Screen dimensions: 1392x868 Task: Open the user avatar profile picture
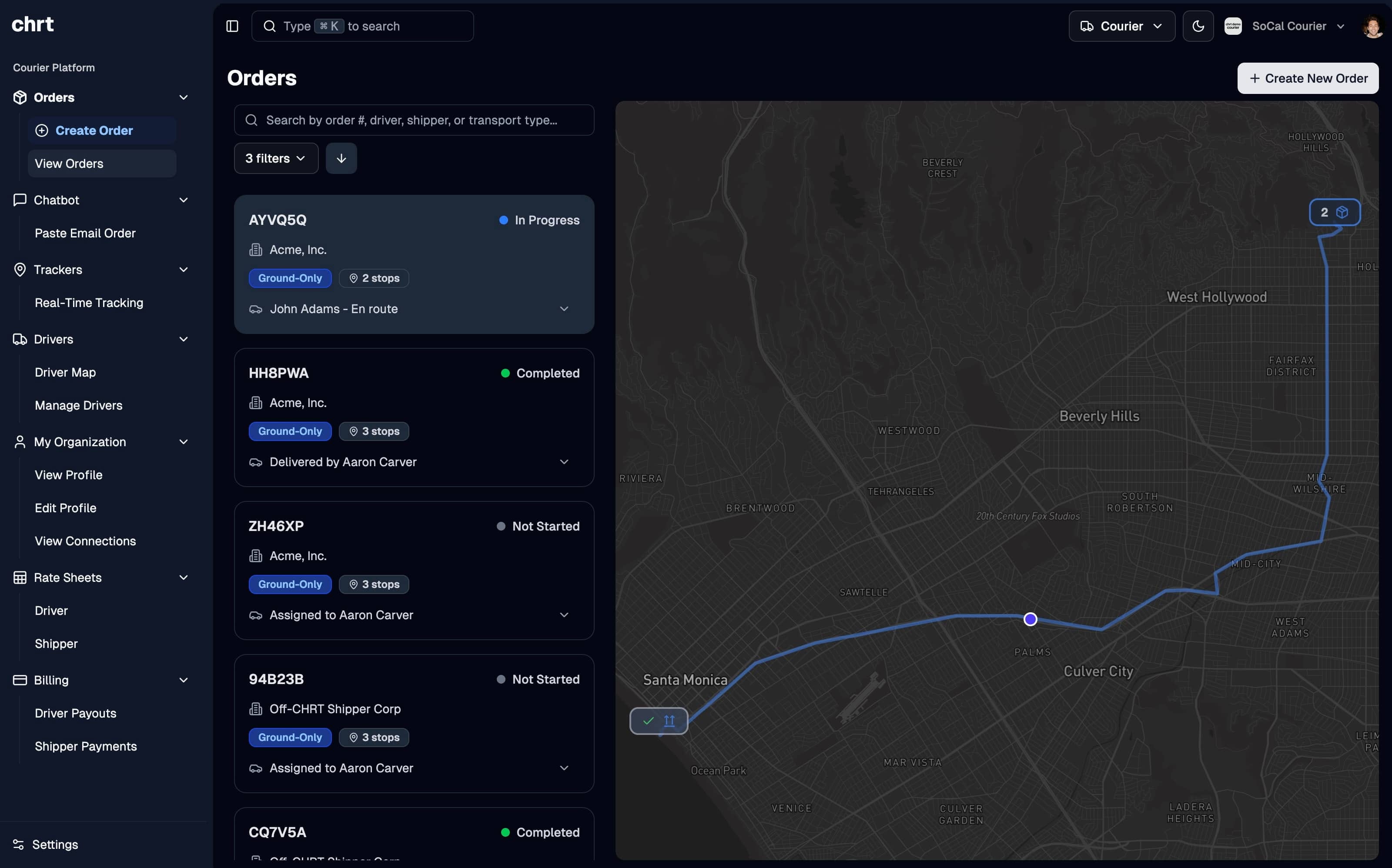pyautogui.click(x=1372, y=27)
